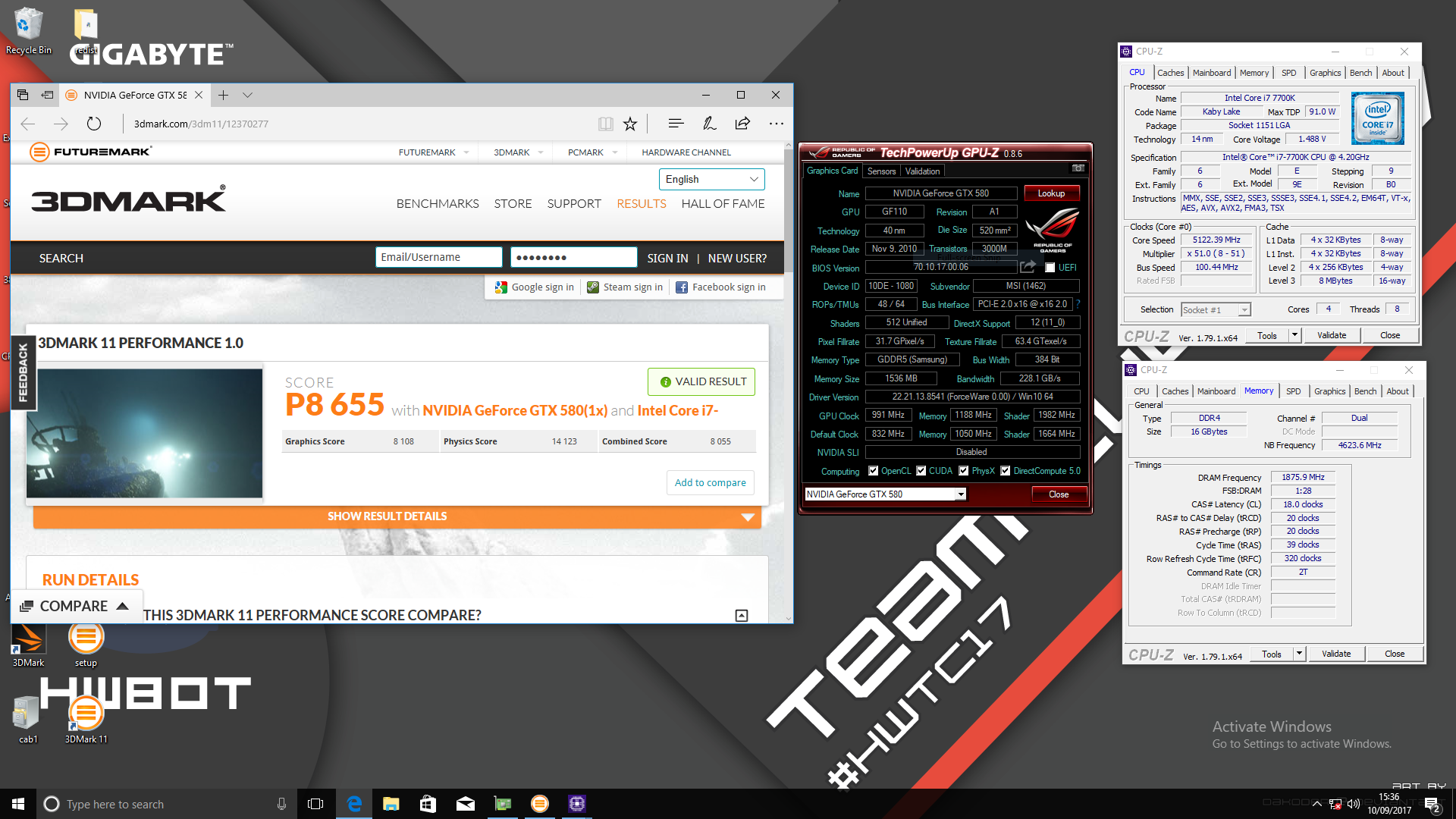The image size is (1456, 819).
Task: Open Tools dropdown arrow in CPU window
Action: coord(1295,335)
